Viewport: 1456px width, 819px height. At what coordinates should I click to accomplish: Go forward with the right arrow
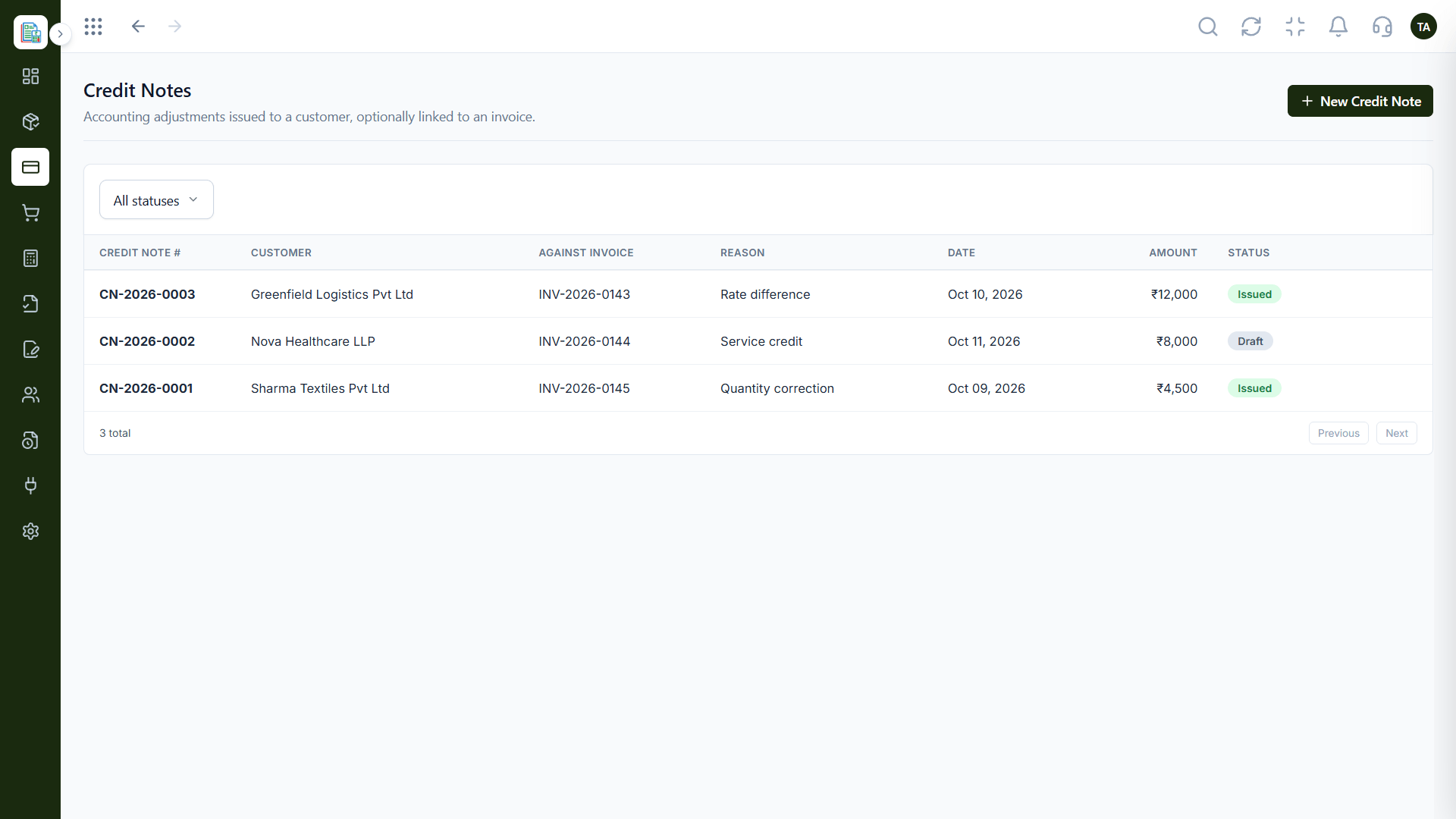coord(175,27)
